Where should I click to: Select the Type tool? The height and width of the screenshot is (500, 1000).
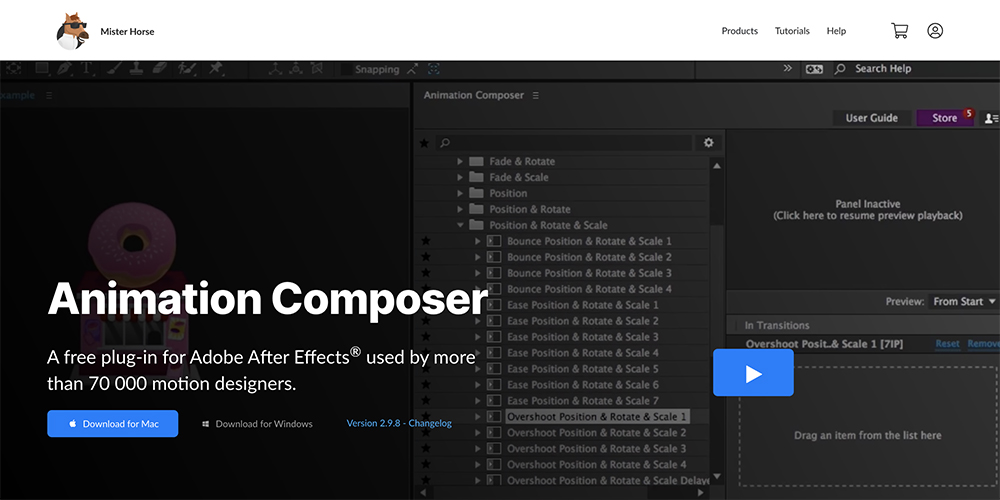86,69
